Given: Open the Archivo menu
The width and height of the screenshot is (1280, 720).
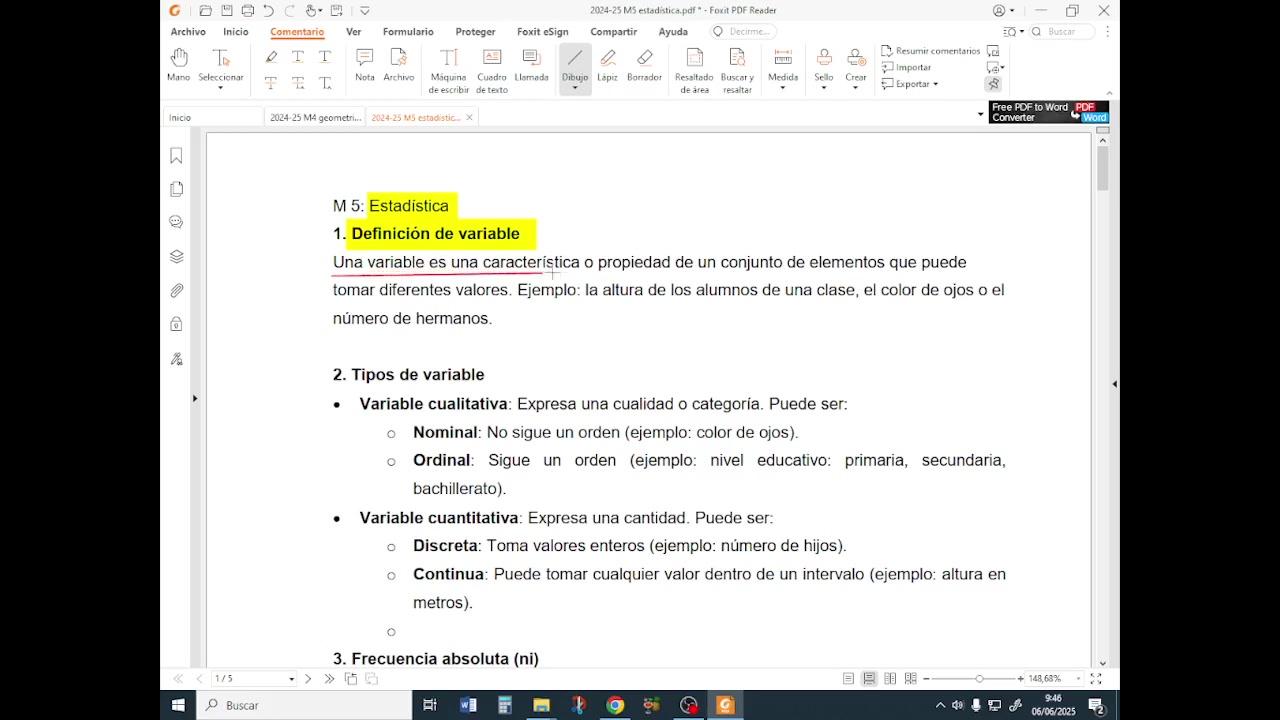Looking at the screenshot, I should pos(188,32).
